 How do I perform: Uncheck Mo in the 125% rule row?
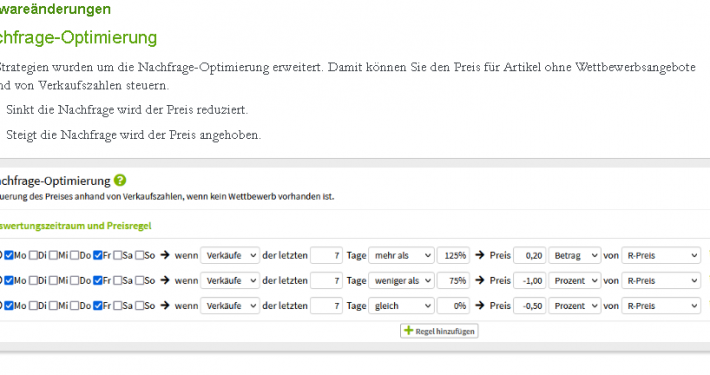click(x=9, y=255)
